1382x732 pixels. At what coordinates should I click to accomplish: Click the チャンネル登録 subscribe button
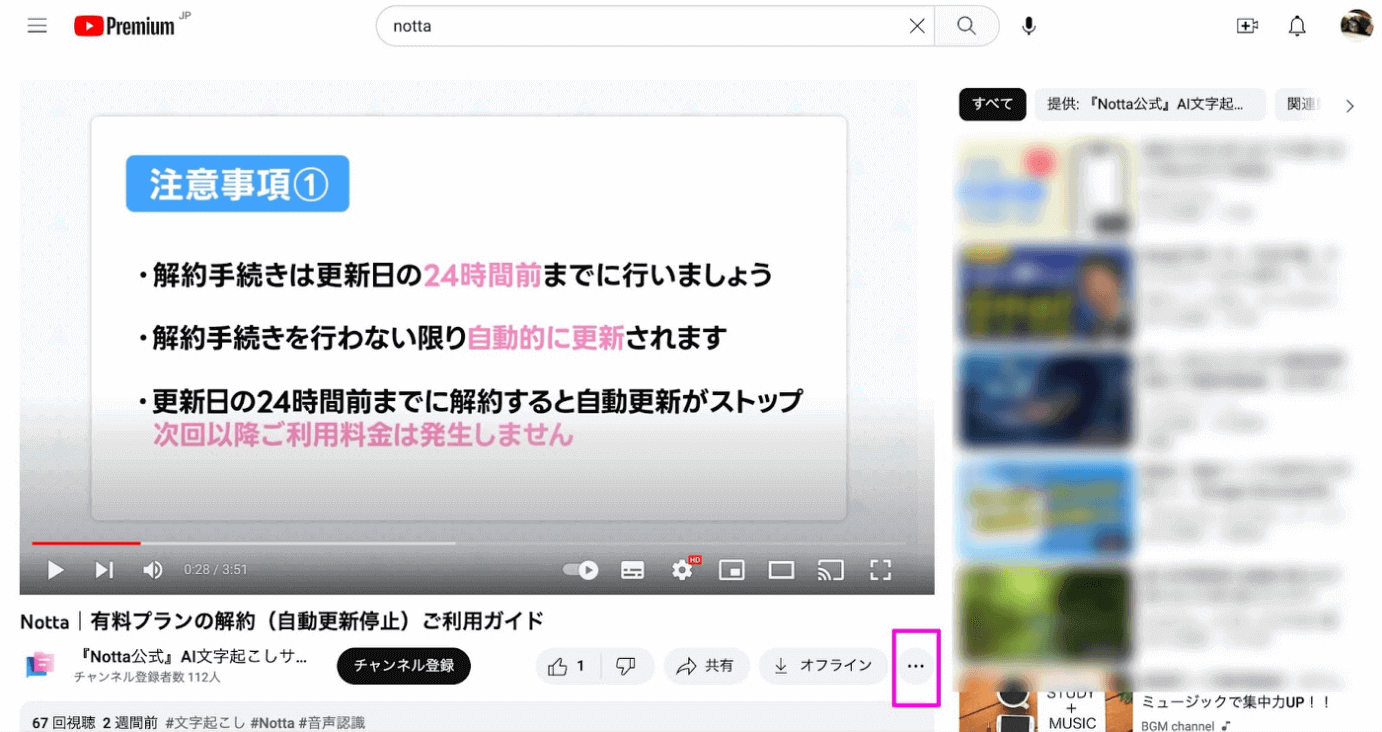pyautogui.click(x=404, y=666)
